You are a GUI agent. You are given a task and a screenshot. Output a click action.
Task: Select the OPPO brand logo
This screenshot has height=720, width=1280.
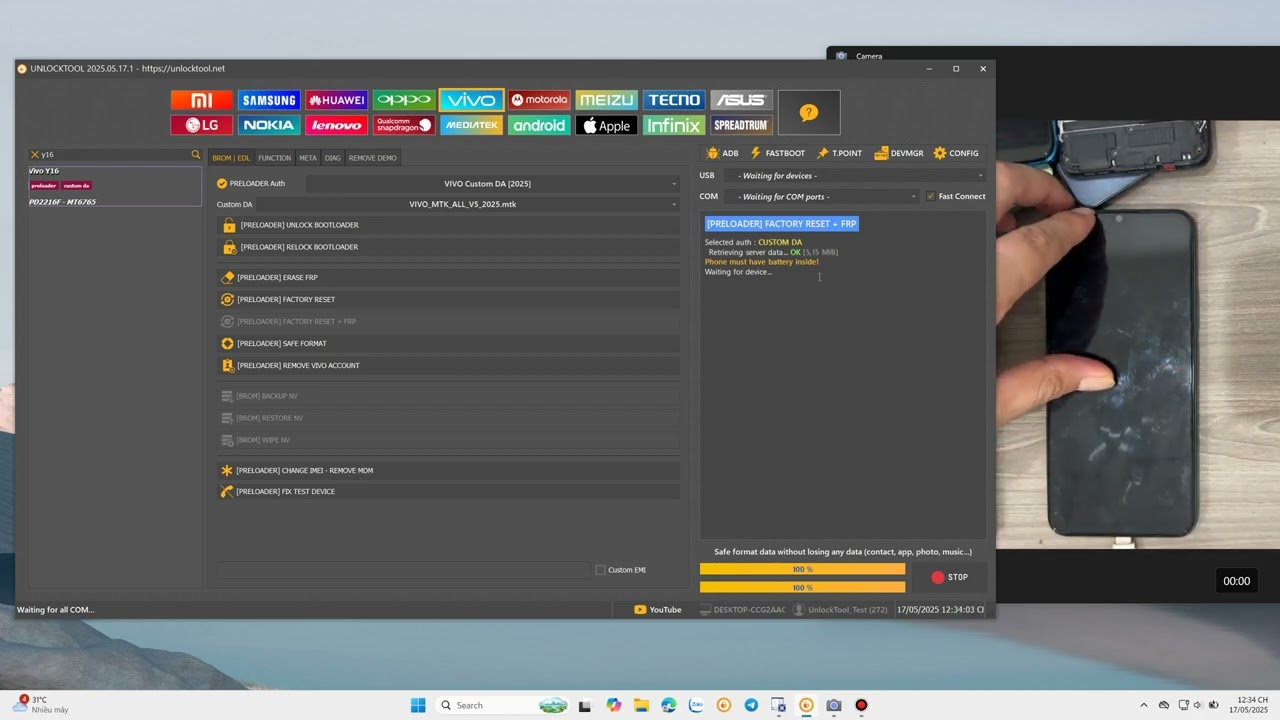pyautogui.click(x=404, y=100)
